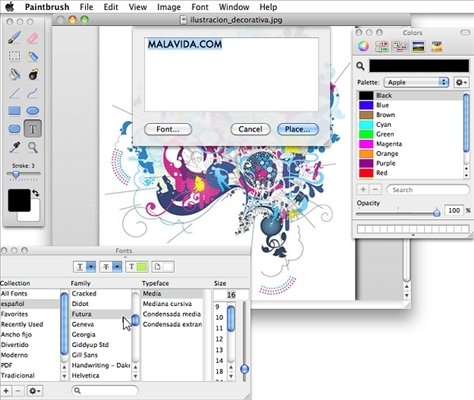Image resolution: width=474 pixels, height=400 pixels.
Task: Swap foreground and background colors
Action: pyautogui.click(x=35, y=193)
